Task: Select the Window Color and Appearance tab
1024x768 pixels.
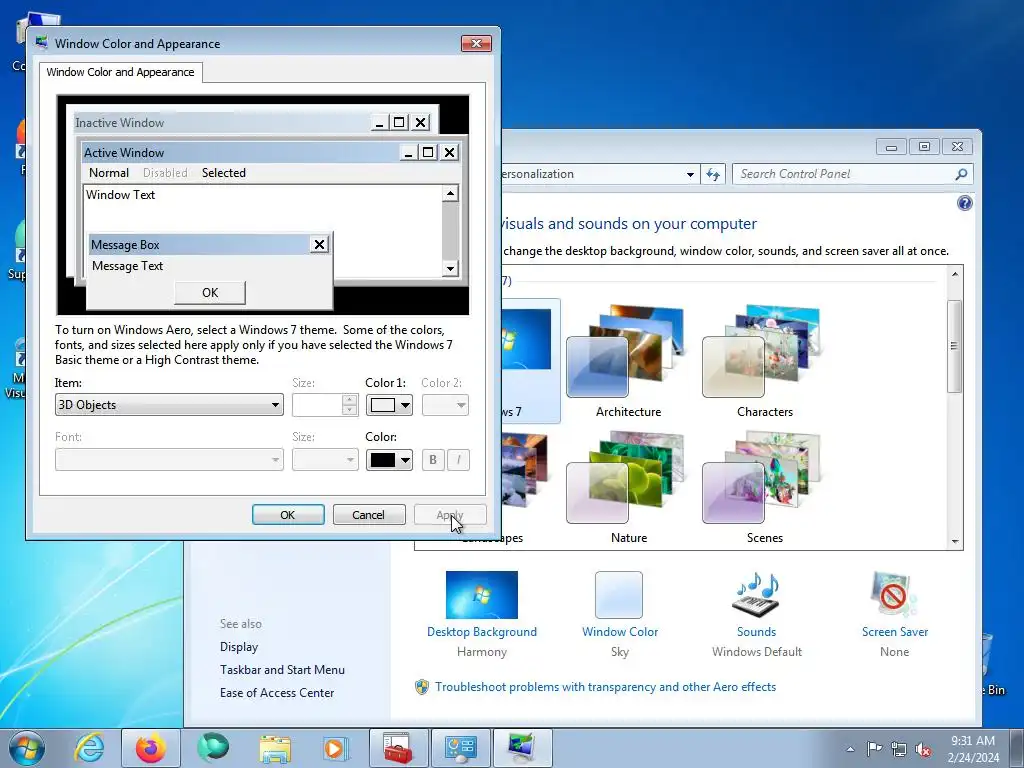Action: coord(120,72)
